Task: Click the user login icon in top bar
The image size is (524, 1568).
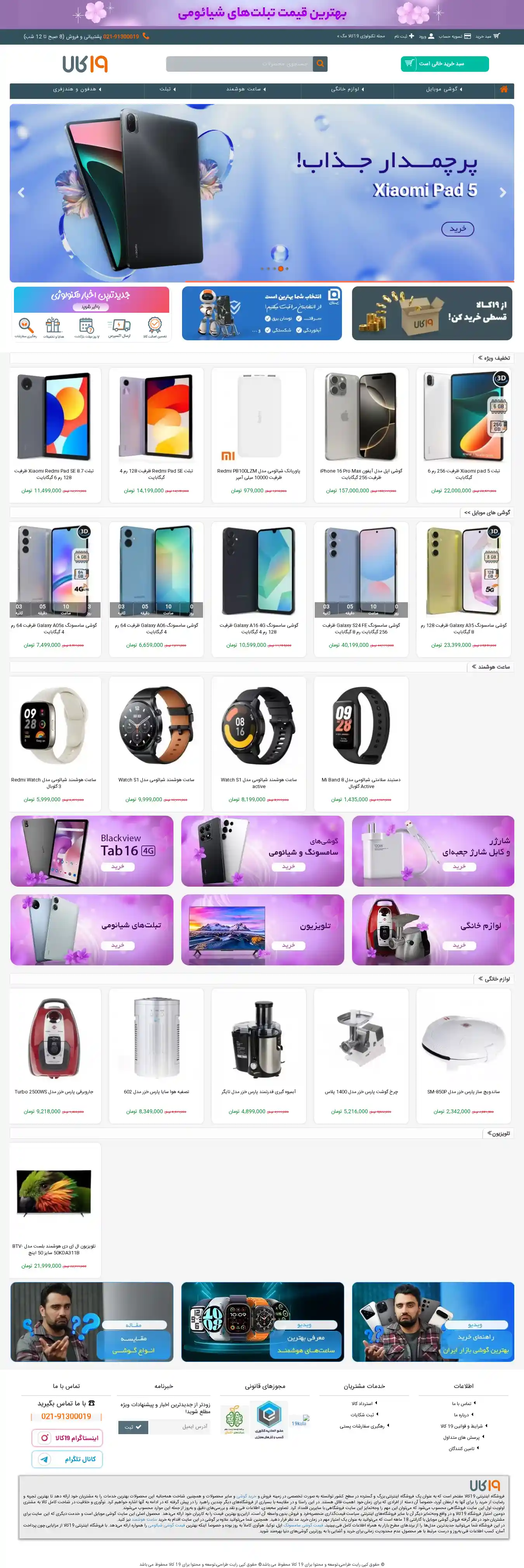Action: tap(432, 36)
